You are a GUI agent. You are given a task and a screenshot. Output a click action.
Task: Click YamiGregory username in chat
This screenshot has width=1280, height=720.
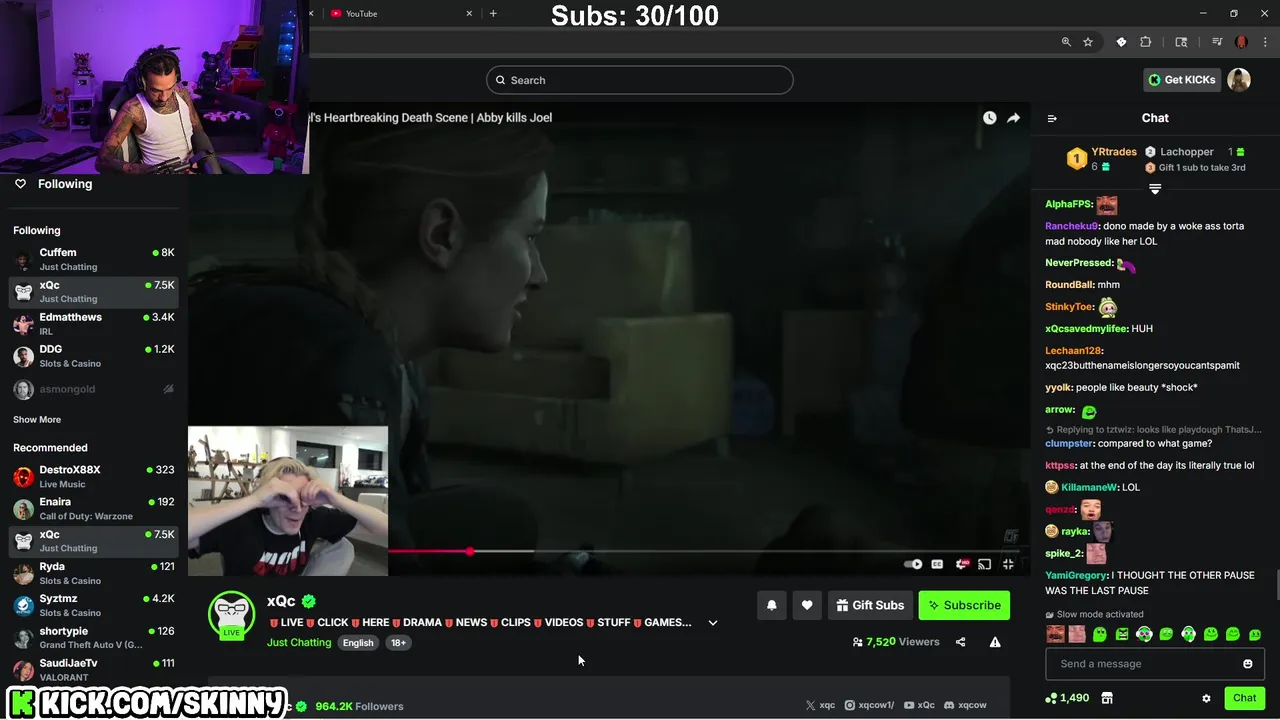click(1076, 575)
